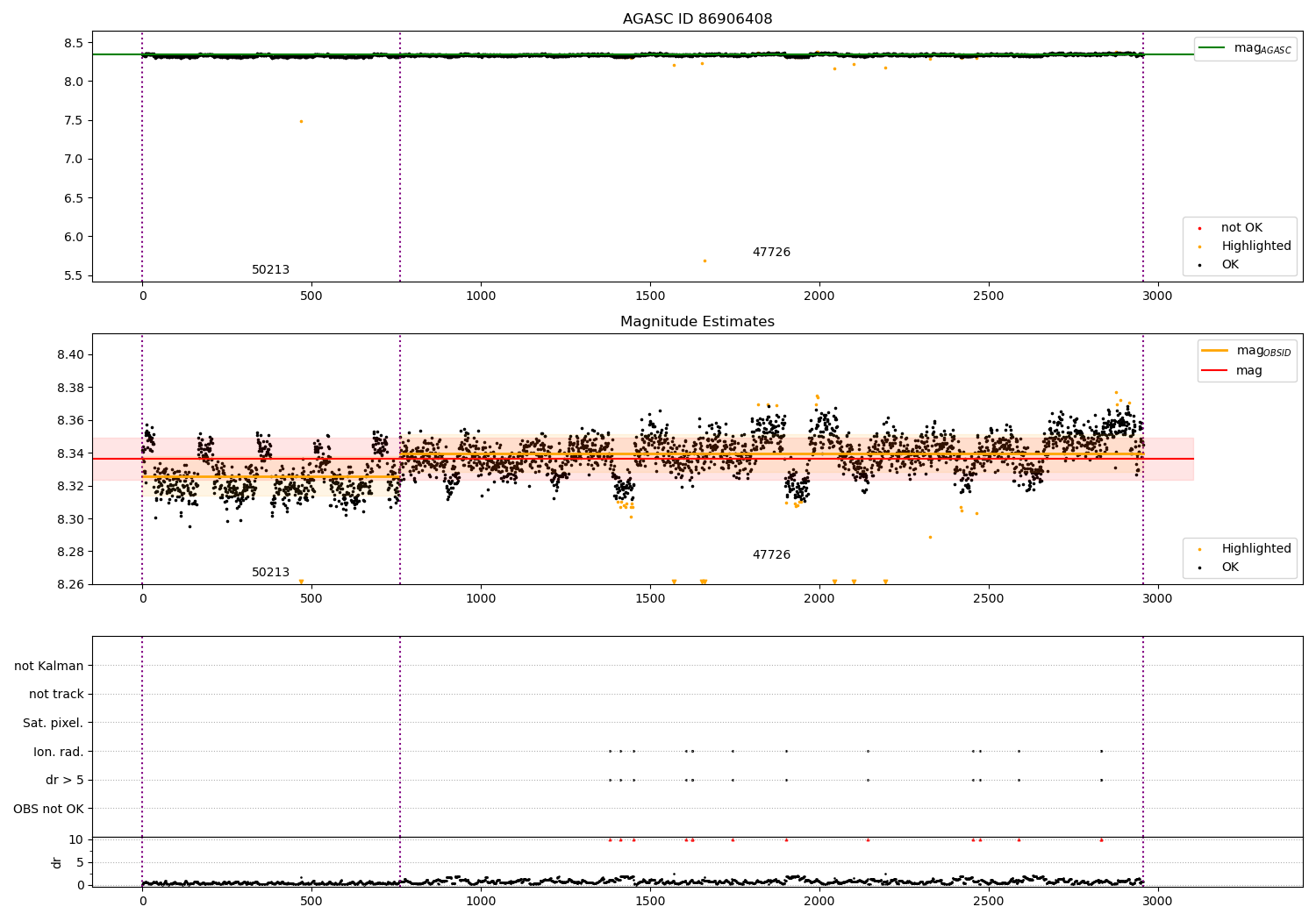1316x921 pixels.
Task: Click the 'dr > 5' row label
Action: point(65,781)
